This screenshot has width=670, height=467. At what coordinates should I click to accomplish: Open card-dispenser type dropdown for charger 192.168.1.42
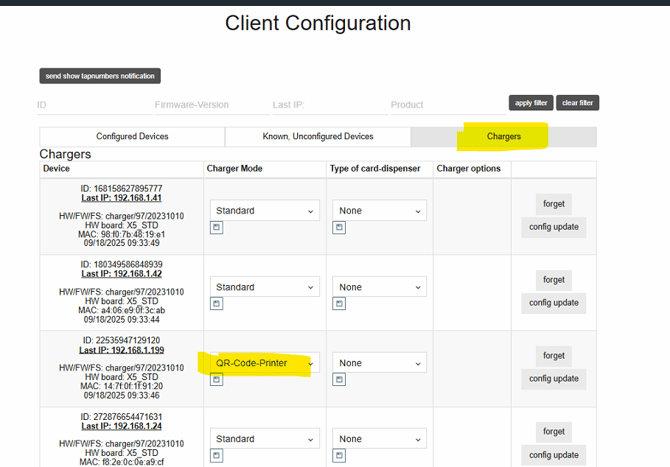click(x=379, y=287)
